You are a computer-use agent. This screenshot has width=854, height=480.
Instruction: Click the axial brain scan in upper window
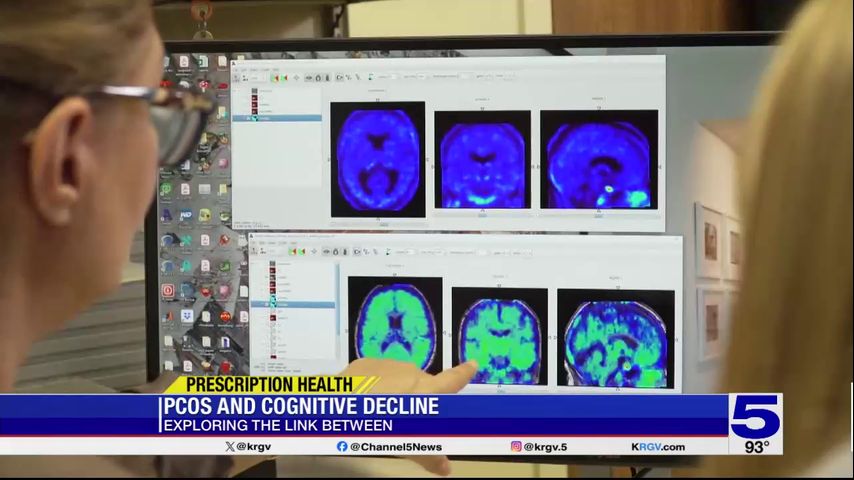click(378, 159)
